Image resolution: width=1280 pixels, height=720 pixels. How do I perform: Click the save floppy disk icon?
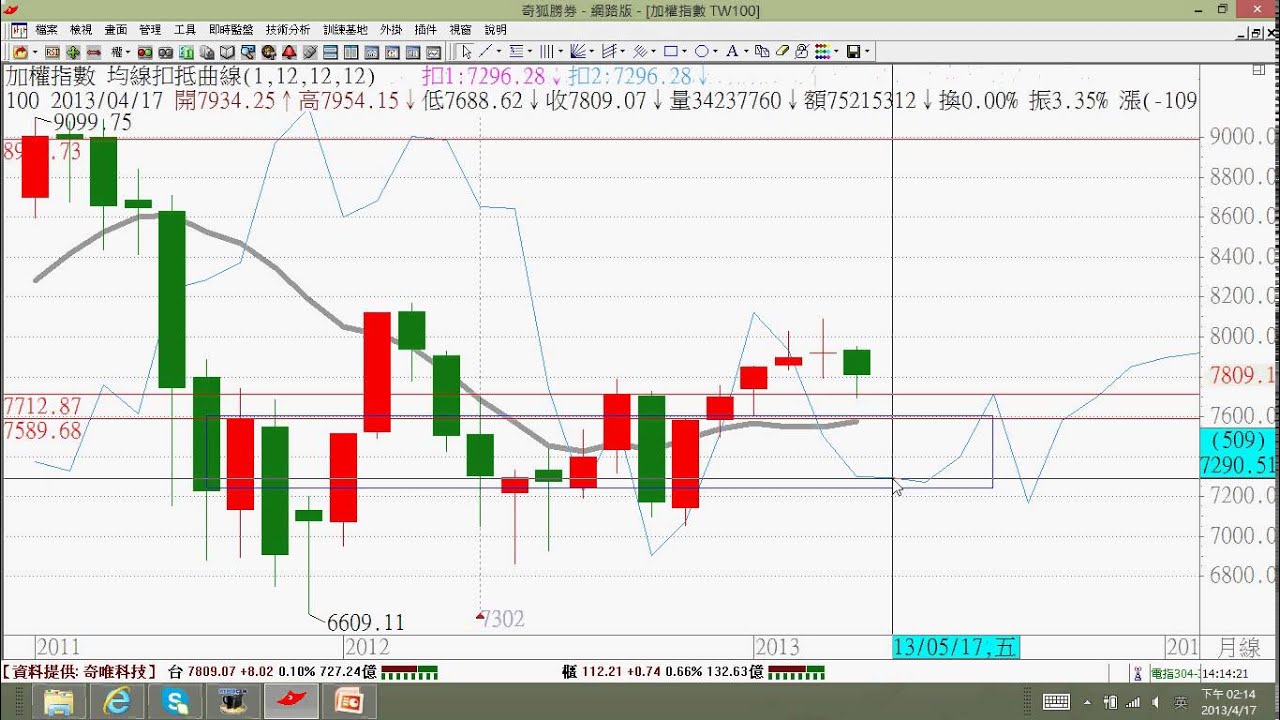(854, 51)
